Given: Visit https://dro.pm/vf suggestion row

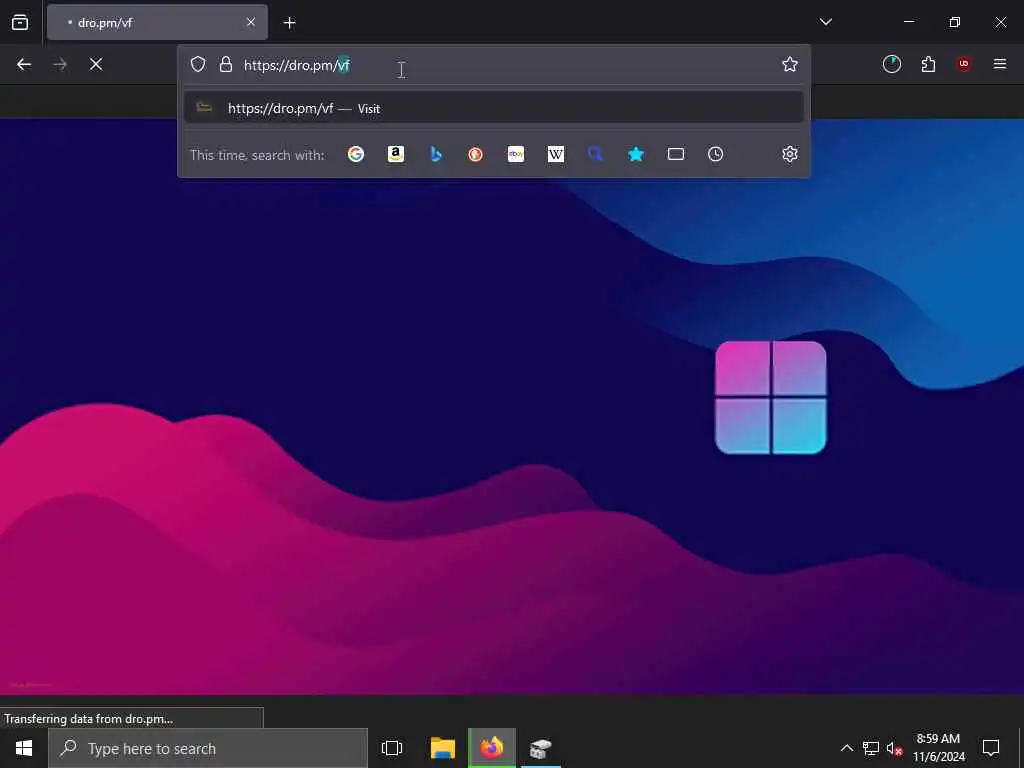Looking at the screenshot, I should pos(494,108).
